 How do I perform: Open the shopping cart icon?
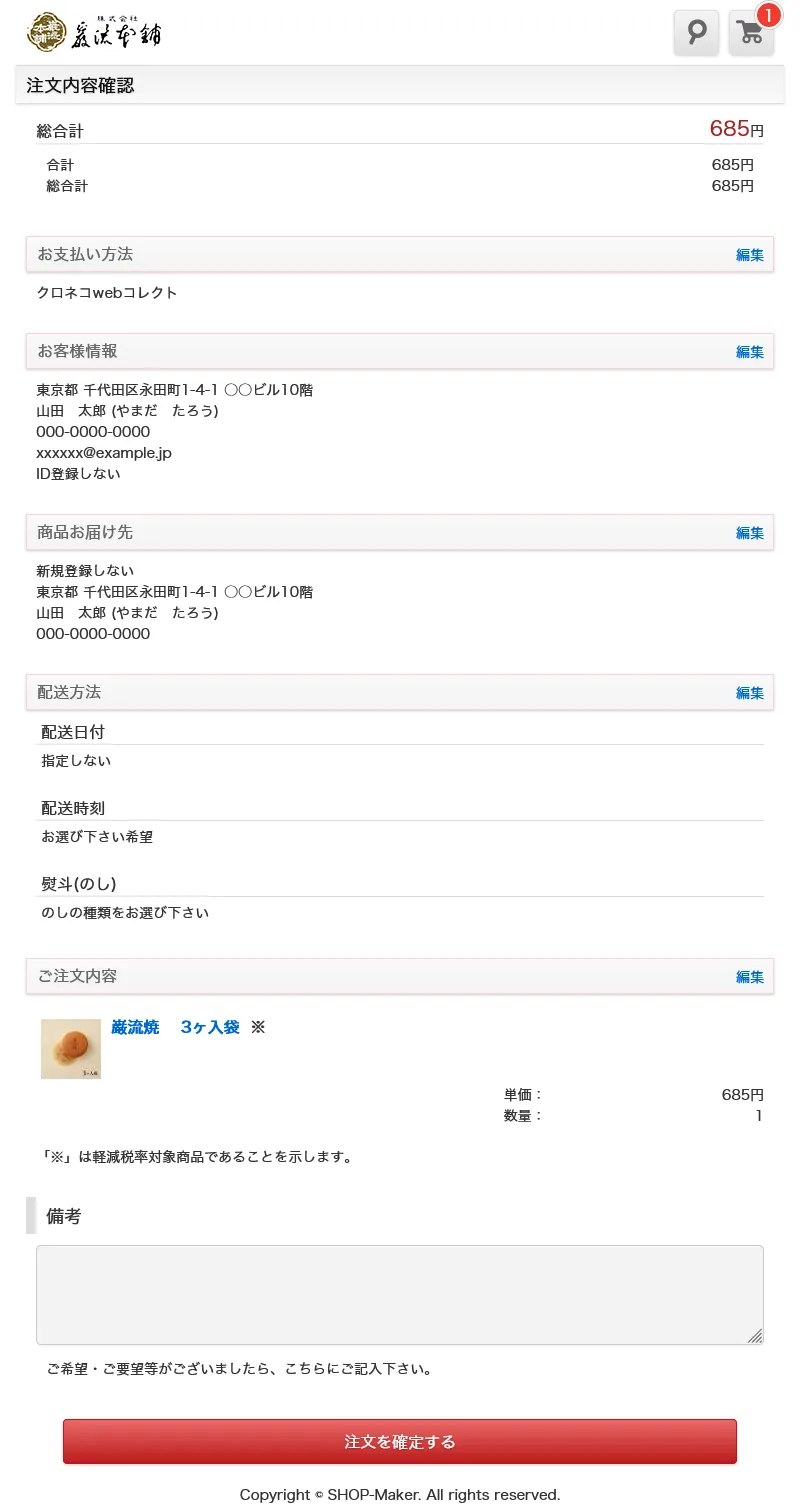click(x=750, y=34)
